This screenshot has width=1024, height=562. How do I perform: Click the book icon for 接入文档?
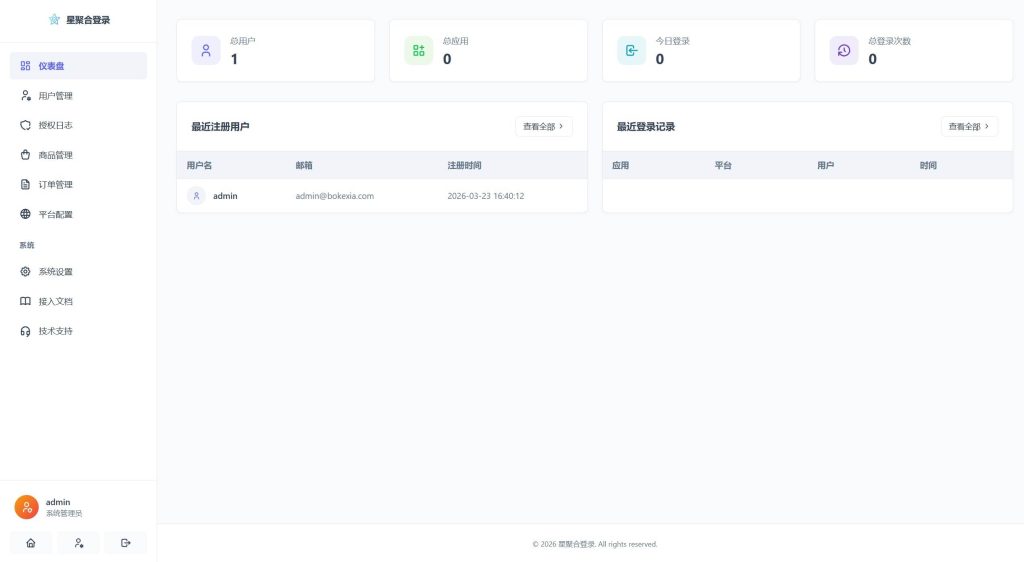(x=25, y=302)
